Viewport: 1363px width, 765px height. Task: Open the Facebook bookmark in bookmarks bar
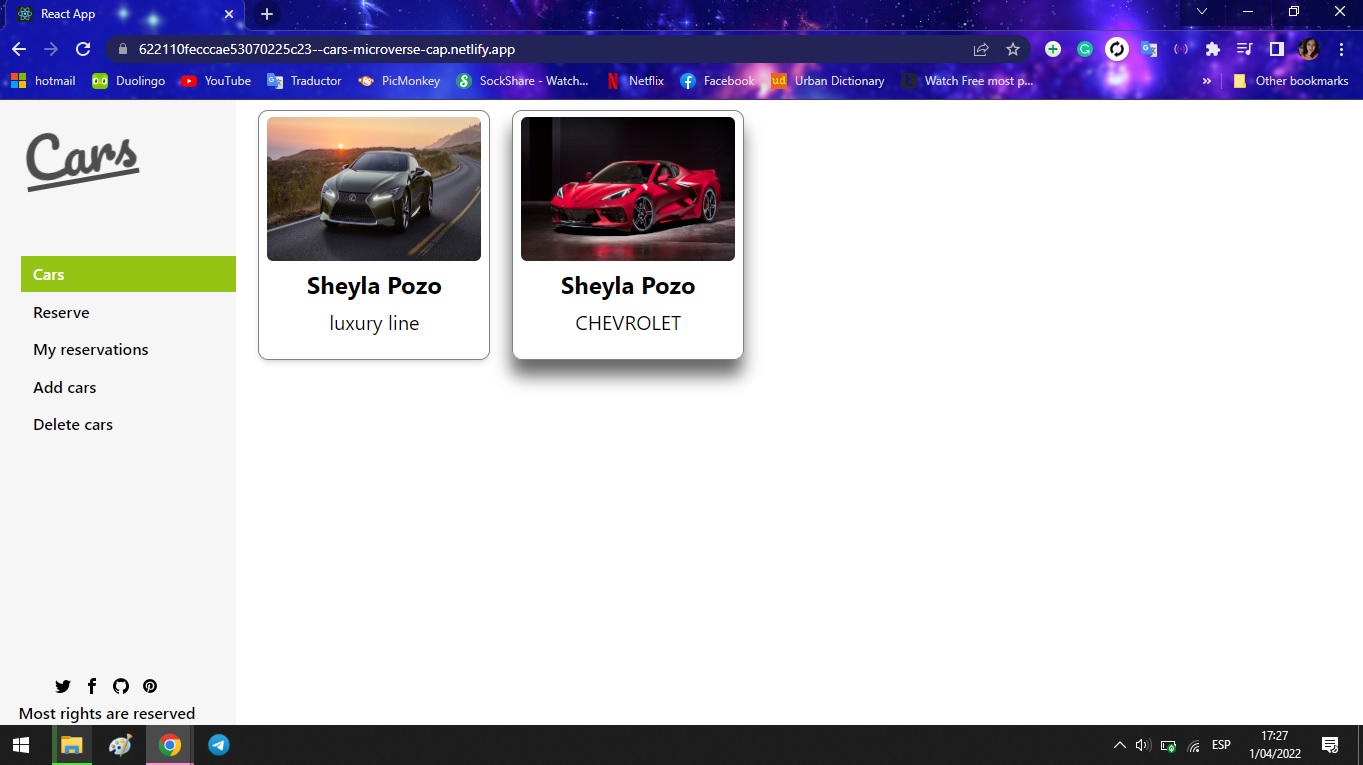(717, 81)
